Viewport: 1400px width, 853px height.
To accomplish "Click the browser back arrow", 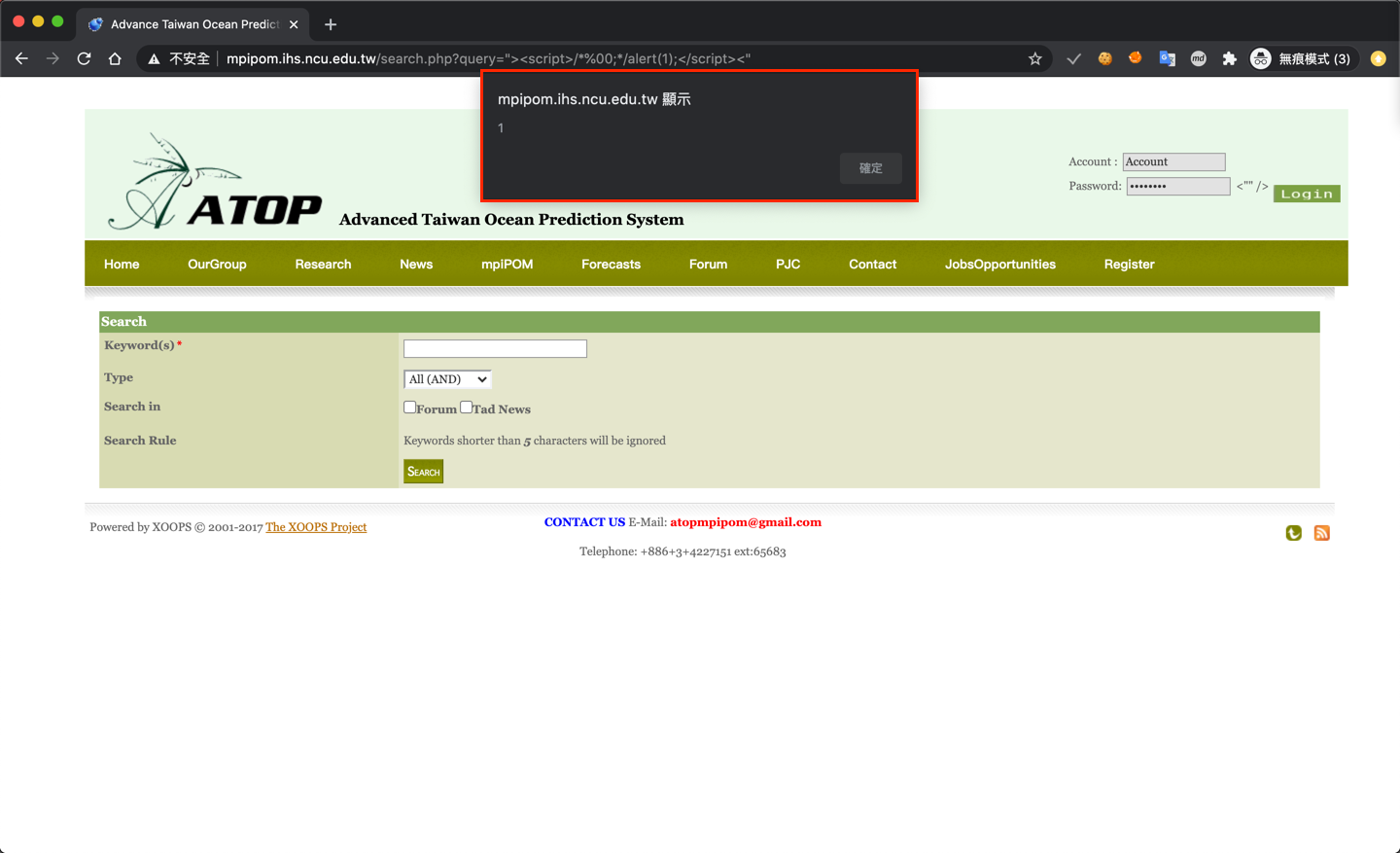I will [x=21, y=58].
